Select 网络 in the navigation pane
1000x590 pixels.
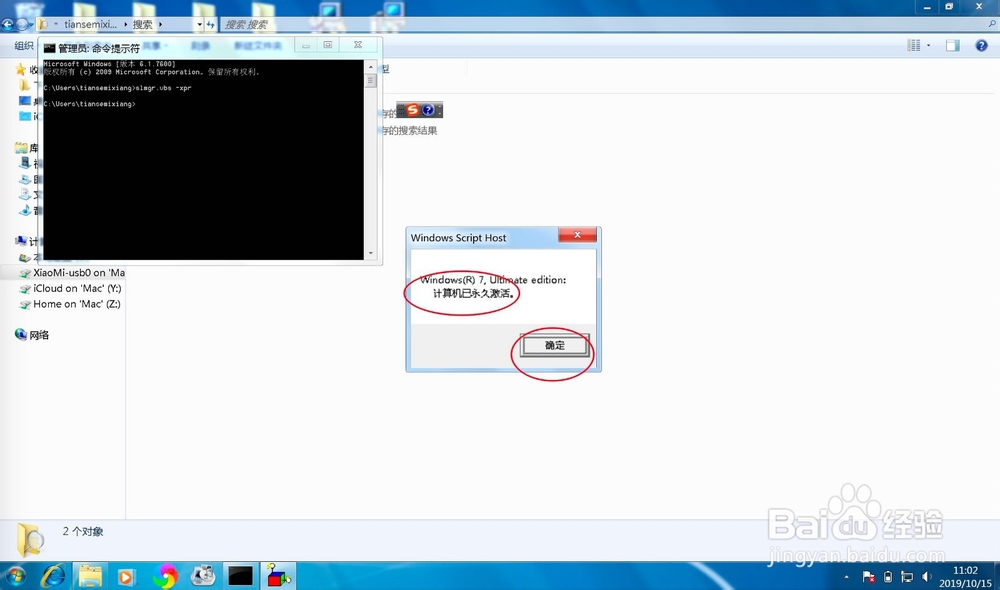(x=32, y=335)
